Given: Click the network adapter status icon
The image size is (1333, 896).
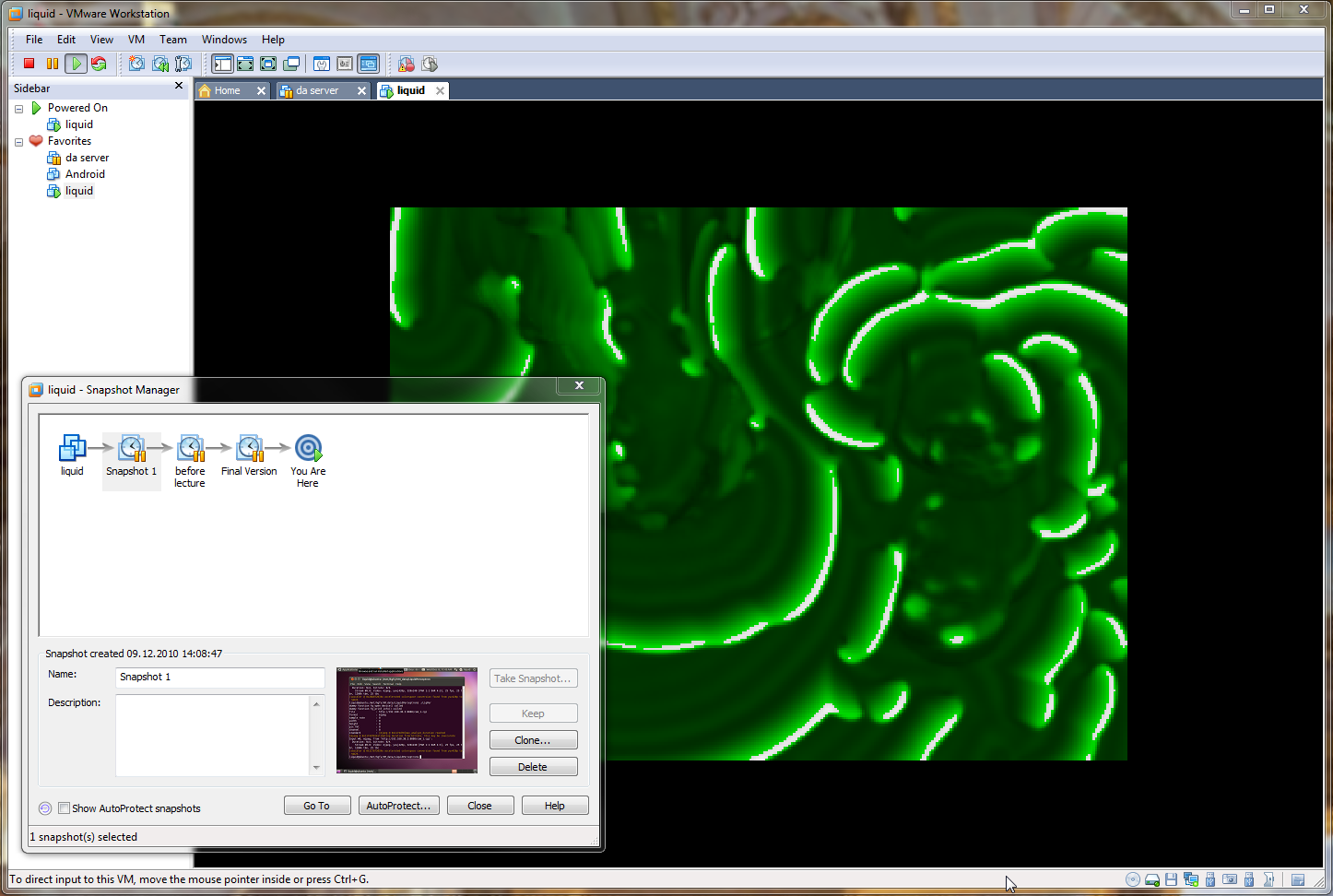Looking at the screenshot, I should [x=1191, y=879].
